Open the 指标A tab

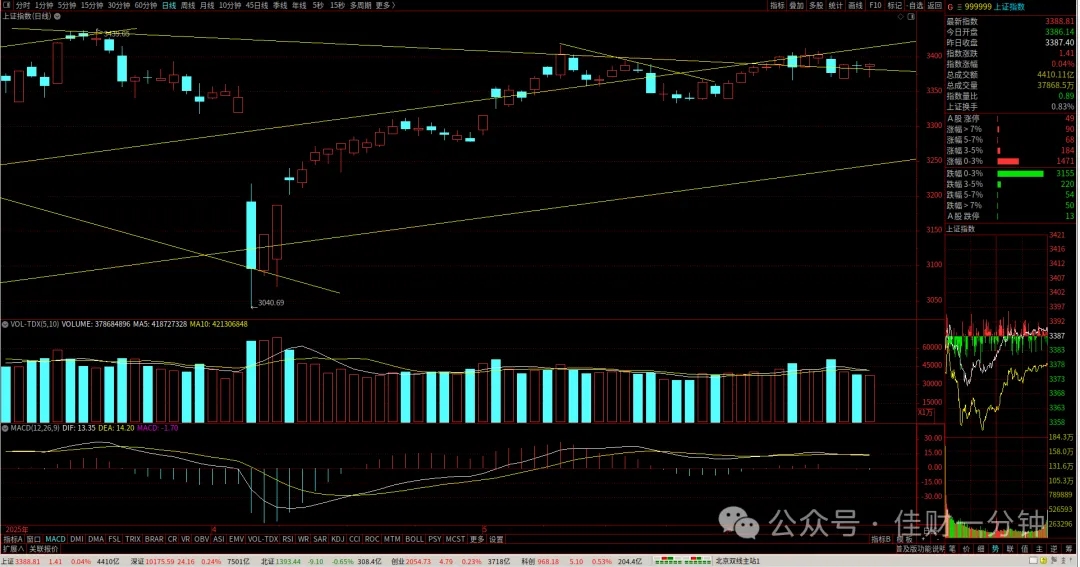coord(12,539)
